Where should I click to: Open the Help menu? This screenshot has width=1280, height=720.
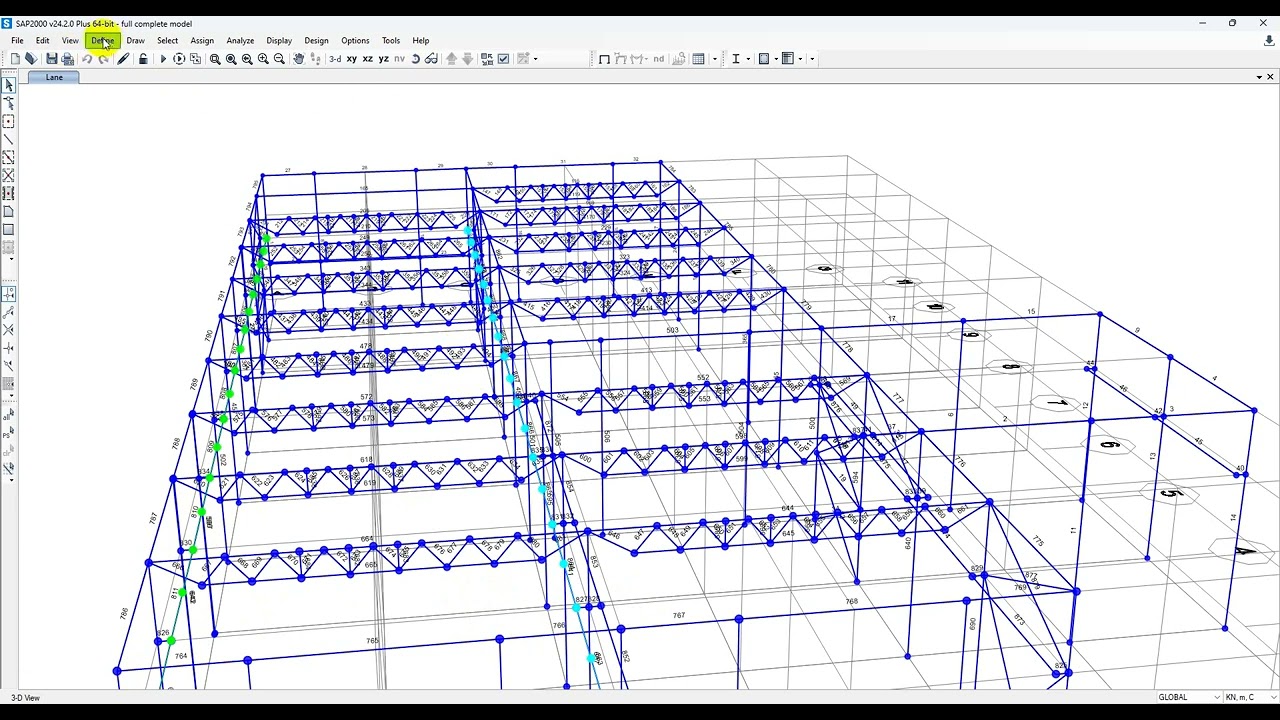click(x=421, y=41)
